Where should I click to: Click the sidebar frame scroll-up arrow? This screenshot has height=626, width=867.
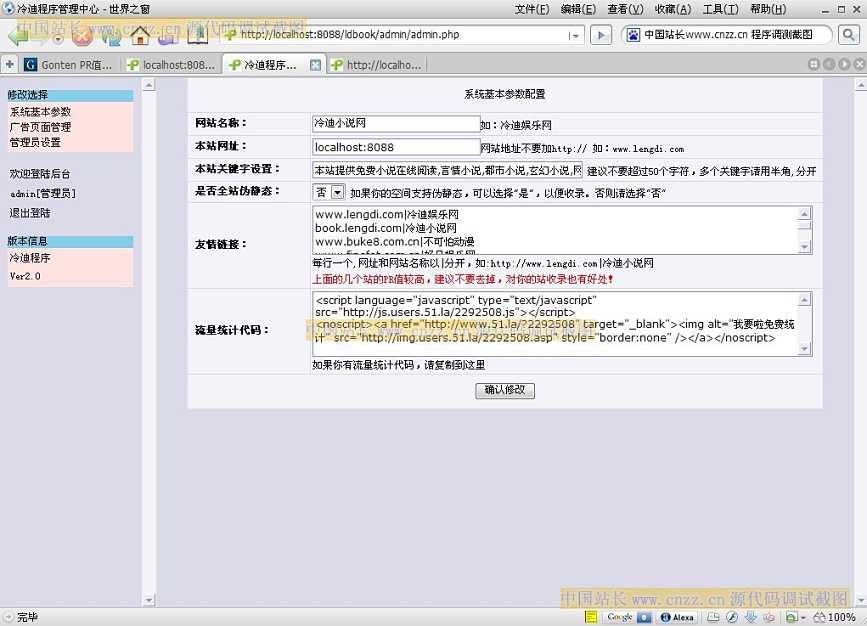[x=149, y=85]
